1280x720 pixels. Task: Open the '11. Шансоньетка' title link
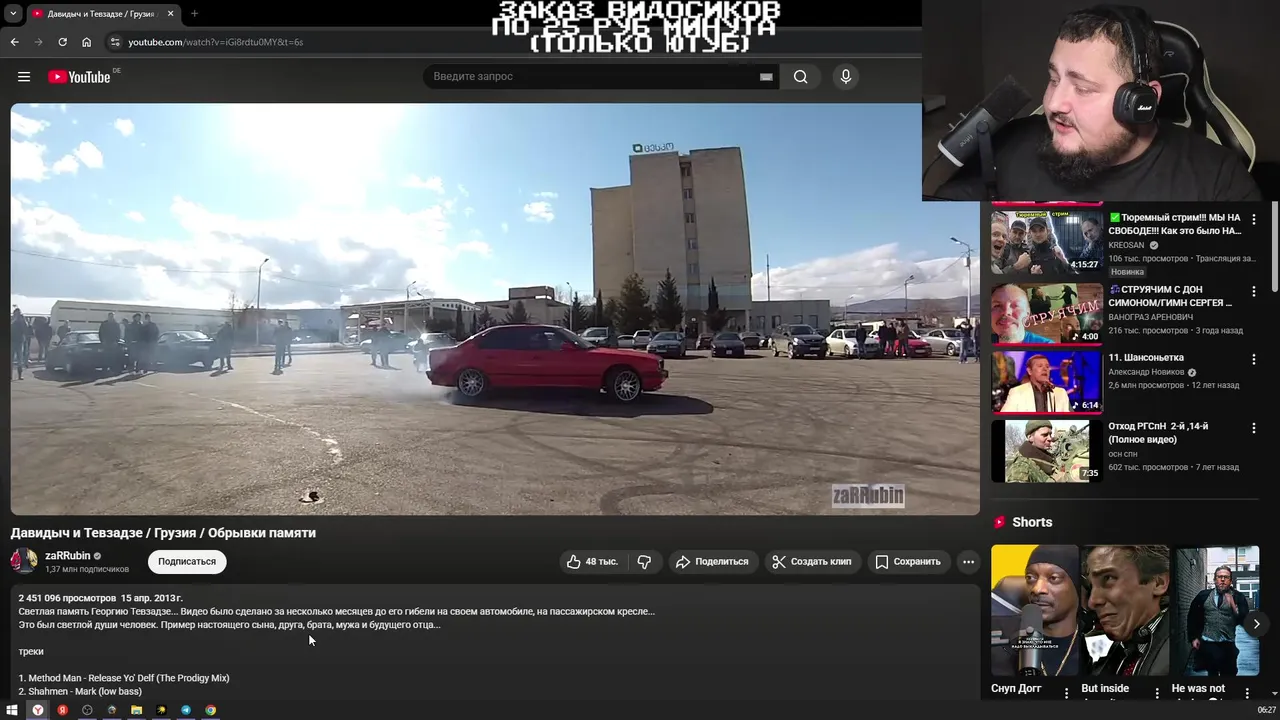[x=1146, y=357]
